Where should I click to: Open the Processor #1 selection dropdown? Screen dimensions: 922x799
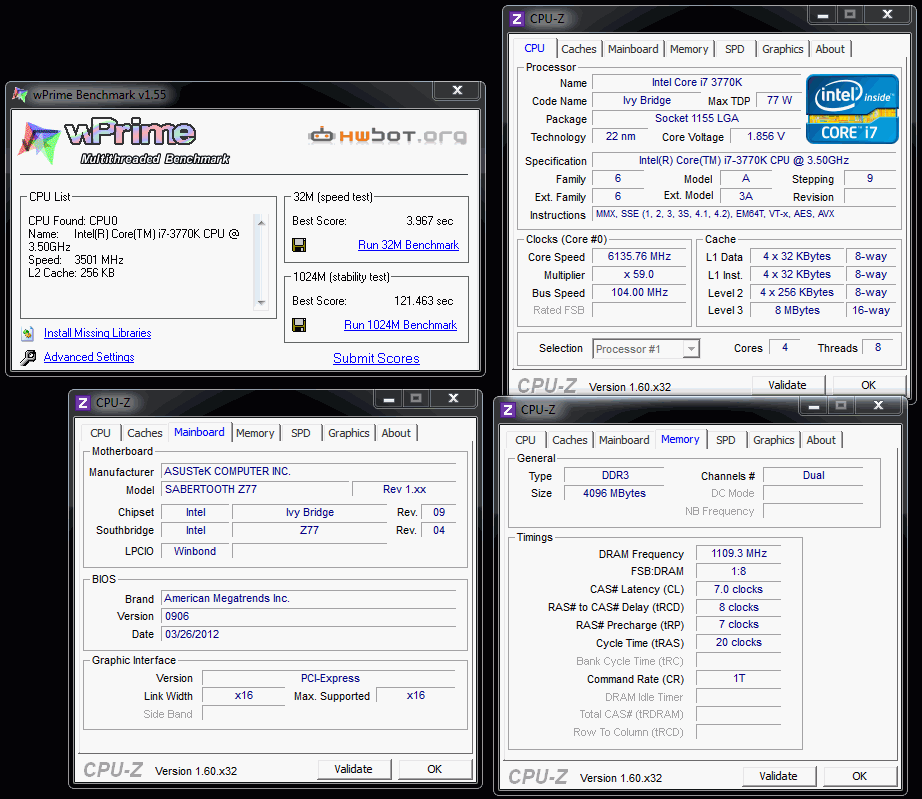[692, 349]
